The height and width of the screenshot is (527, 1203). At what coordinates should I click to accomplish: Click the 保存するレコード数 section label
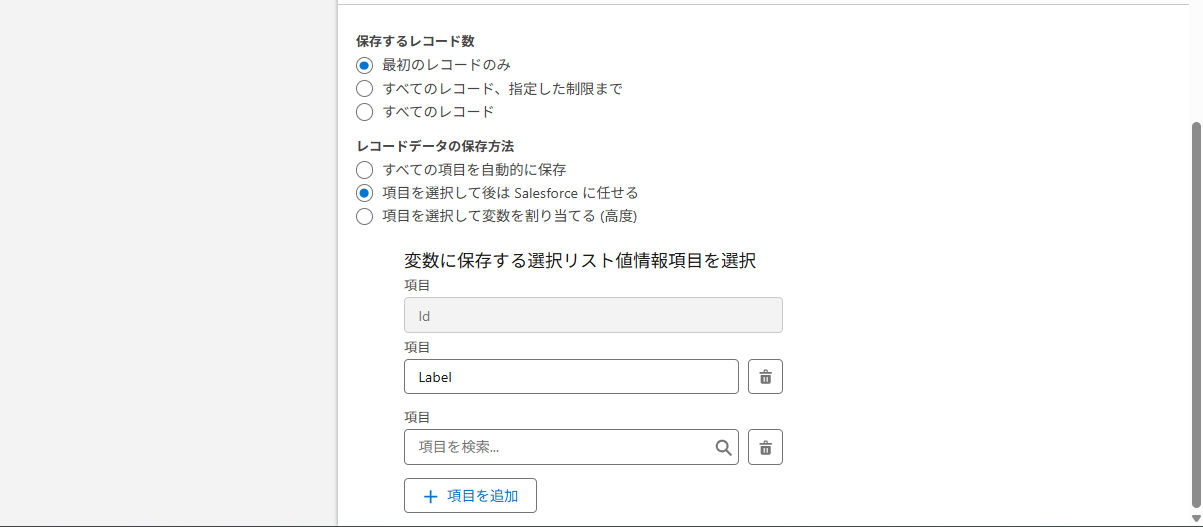(x=415, y=41)
